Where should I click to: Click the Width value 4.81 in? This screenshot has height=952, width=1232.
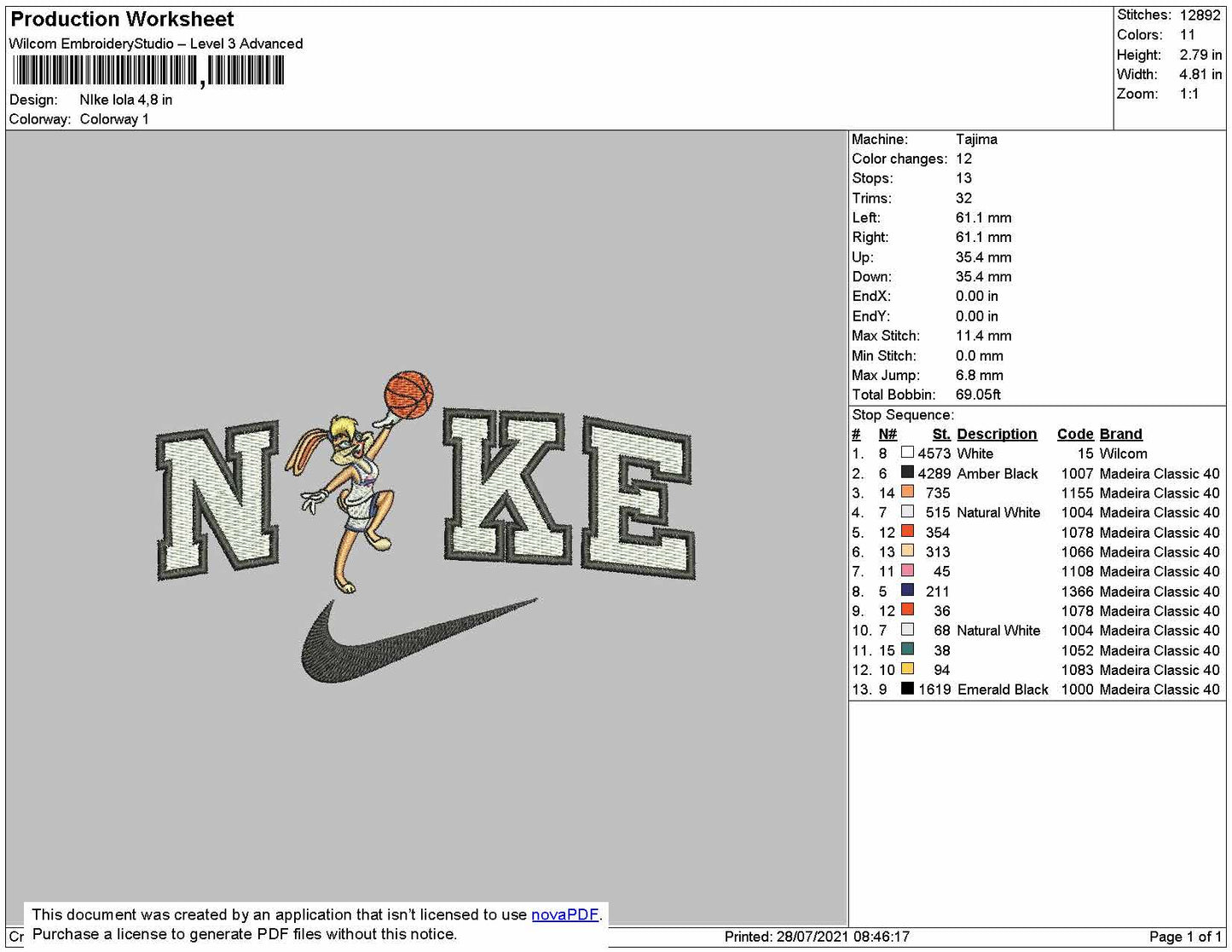(1200, 74)
